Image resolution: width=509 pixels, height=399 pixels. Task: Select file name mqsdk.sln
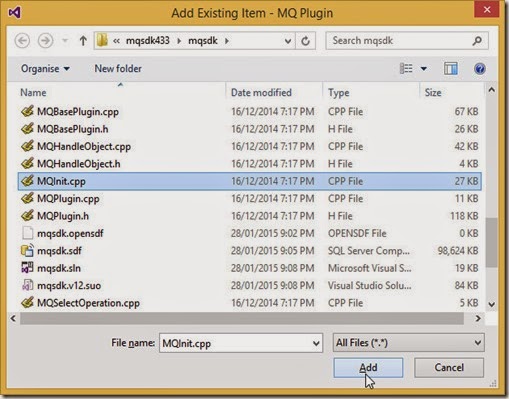coord(59,268)
